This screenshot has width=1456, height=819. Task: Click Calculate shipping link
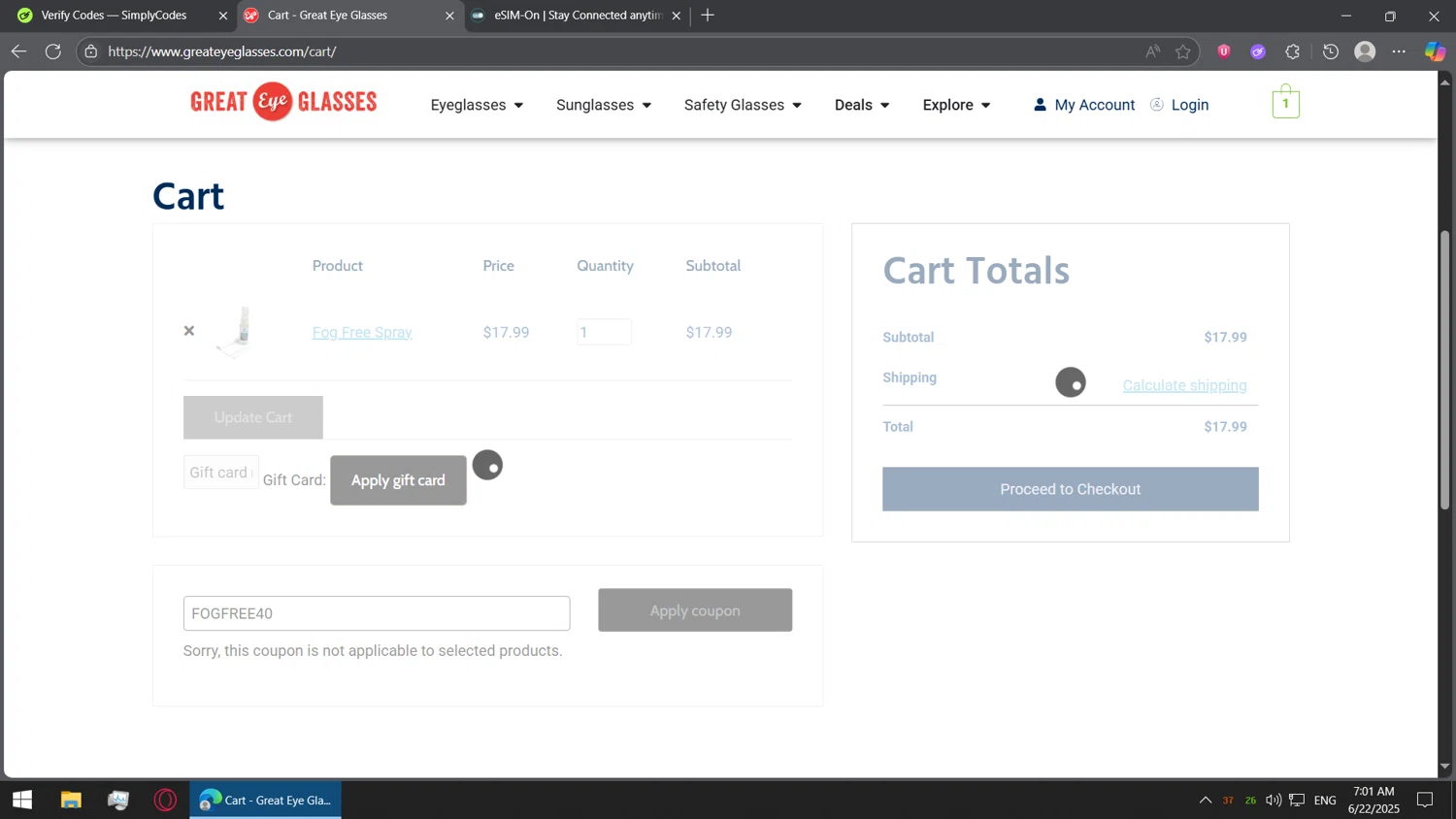point(1184,385)
